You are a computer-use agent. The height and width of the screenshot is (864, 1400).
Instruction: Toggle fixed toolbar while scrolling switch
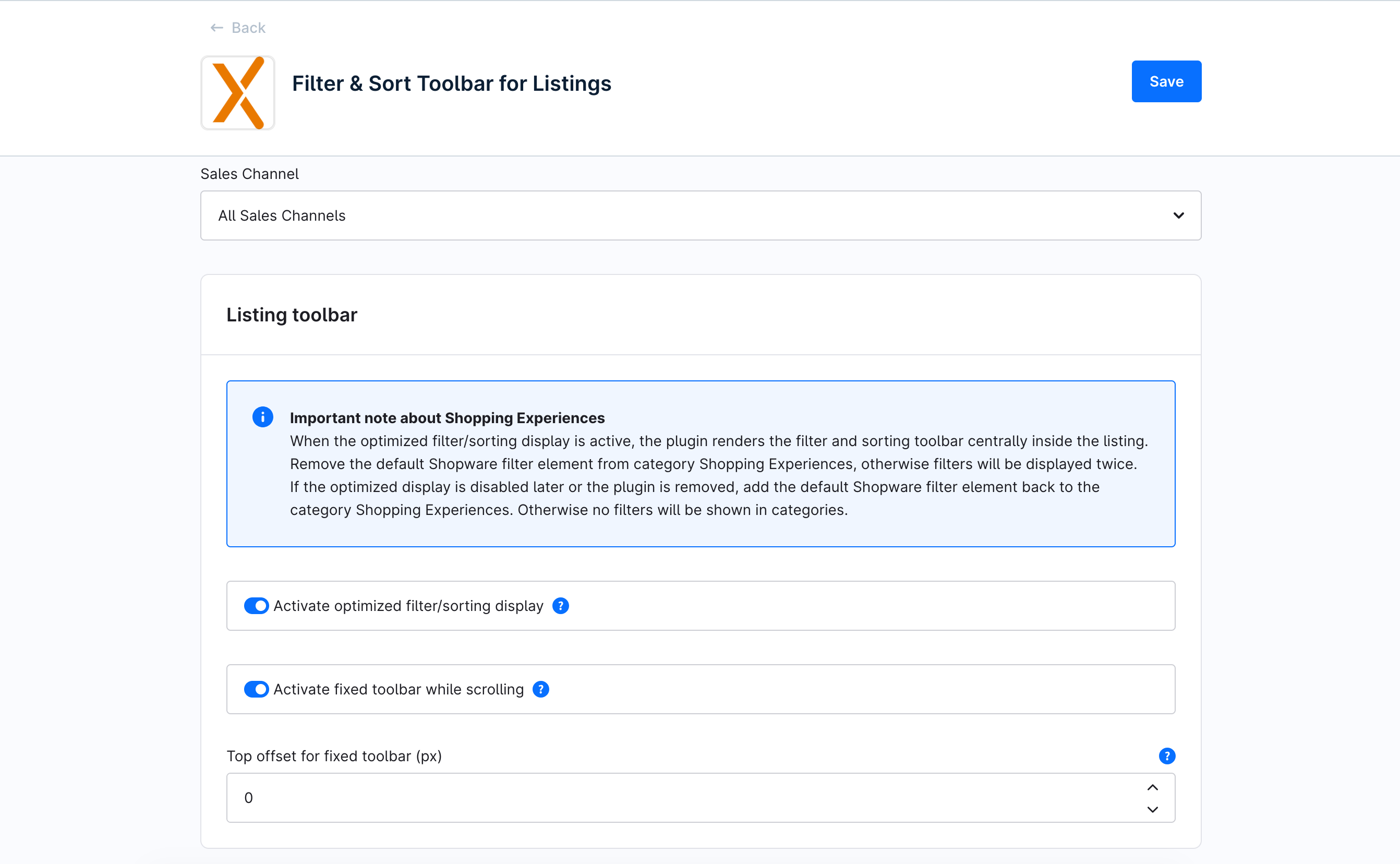pyautogui.click(x=257, y=689)
